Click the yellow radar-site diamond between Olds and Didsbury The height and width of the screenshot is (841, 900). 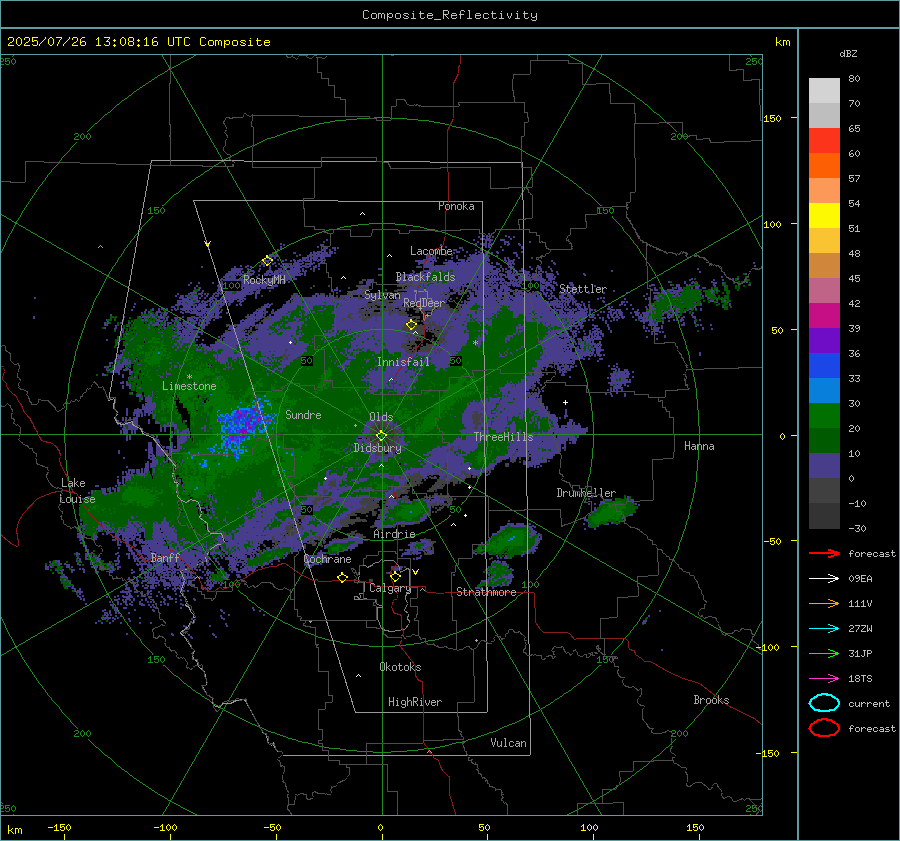pyautogui.click(x=381, y=435)
